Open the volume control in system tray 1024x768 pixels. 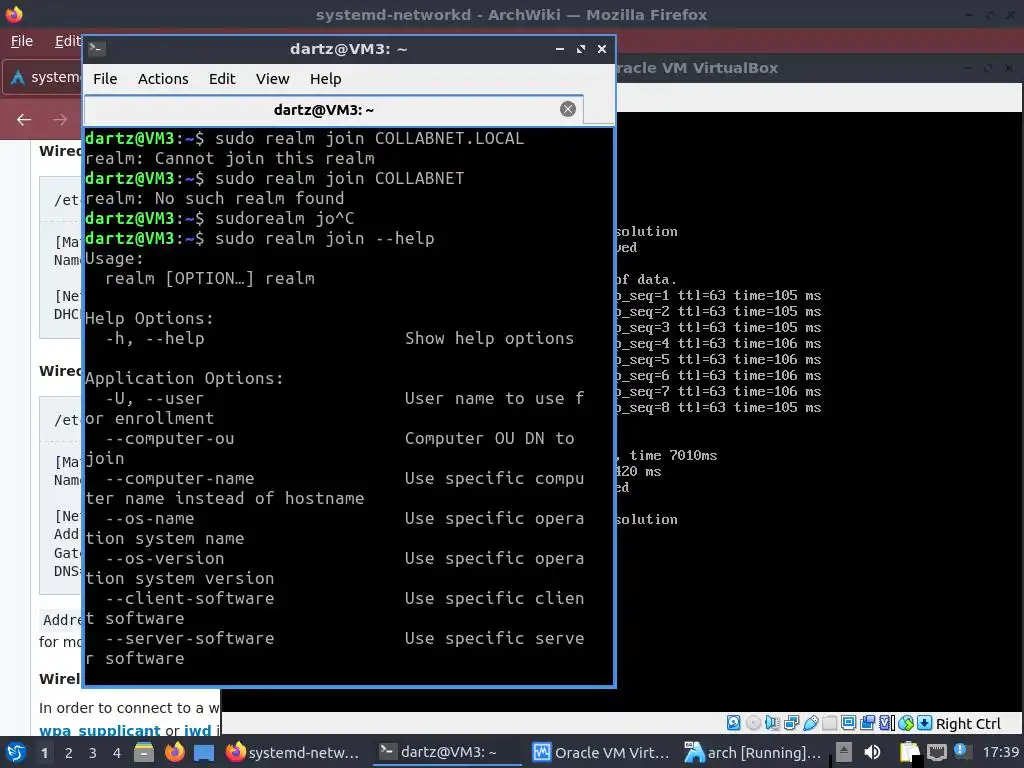click(872, 752)
